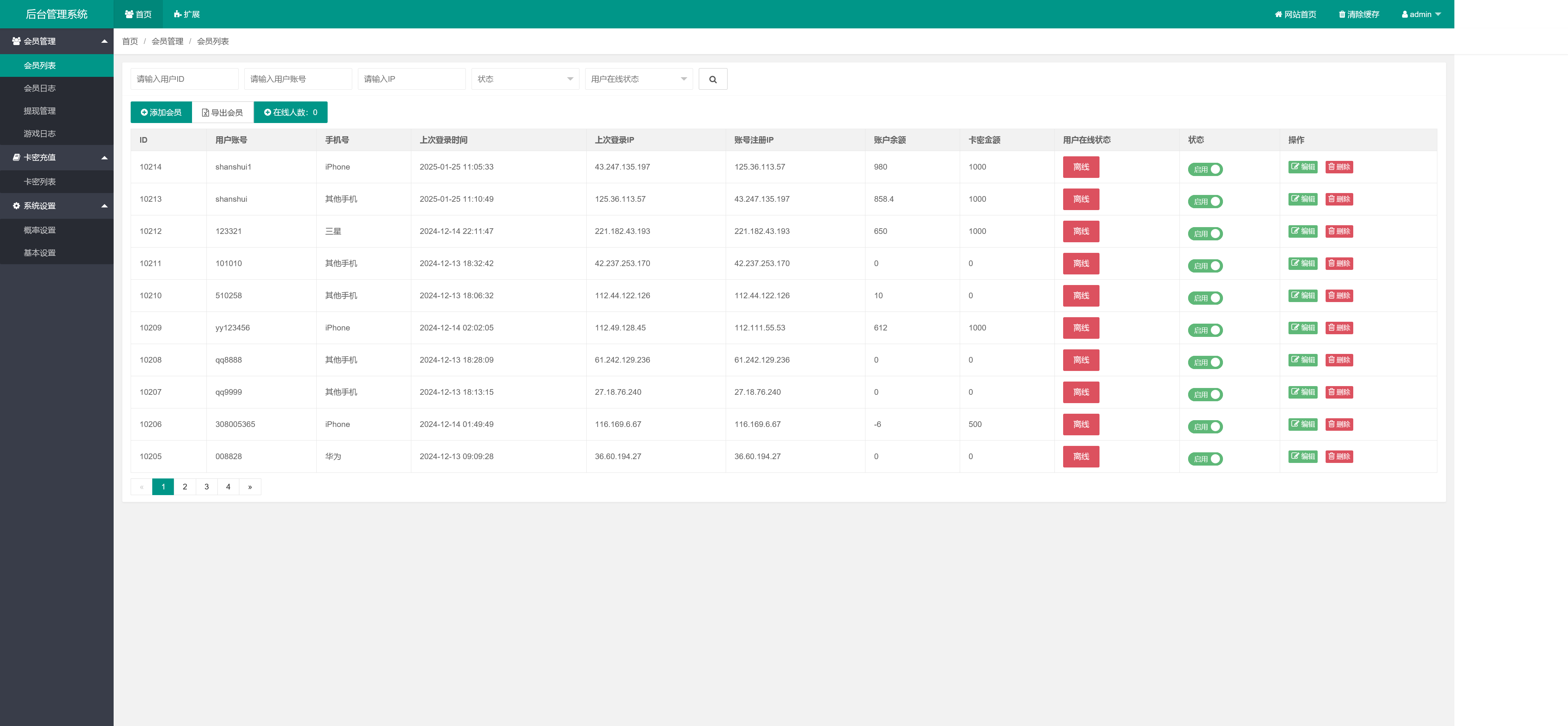The image size is (1568, 726).
Task: Go to page 3 of member list
Action: coord(206,487)
